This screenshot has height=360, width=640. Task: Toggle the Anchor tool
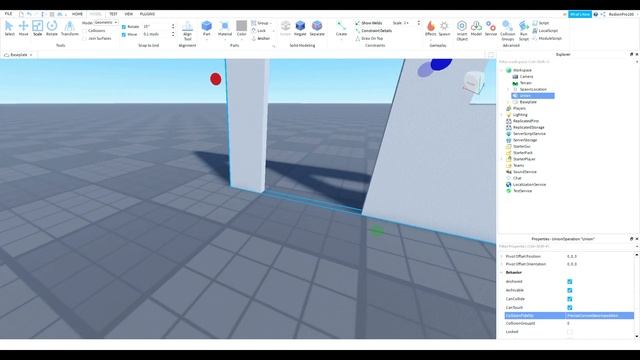tap(261, 38)
